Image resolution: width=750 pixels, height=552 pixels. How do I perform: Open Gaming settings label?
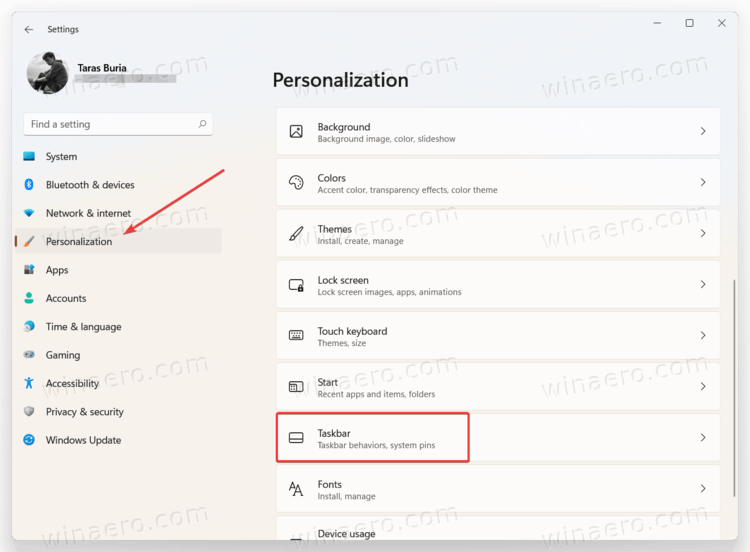pyautogui.click(x=63, y=355)
